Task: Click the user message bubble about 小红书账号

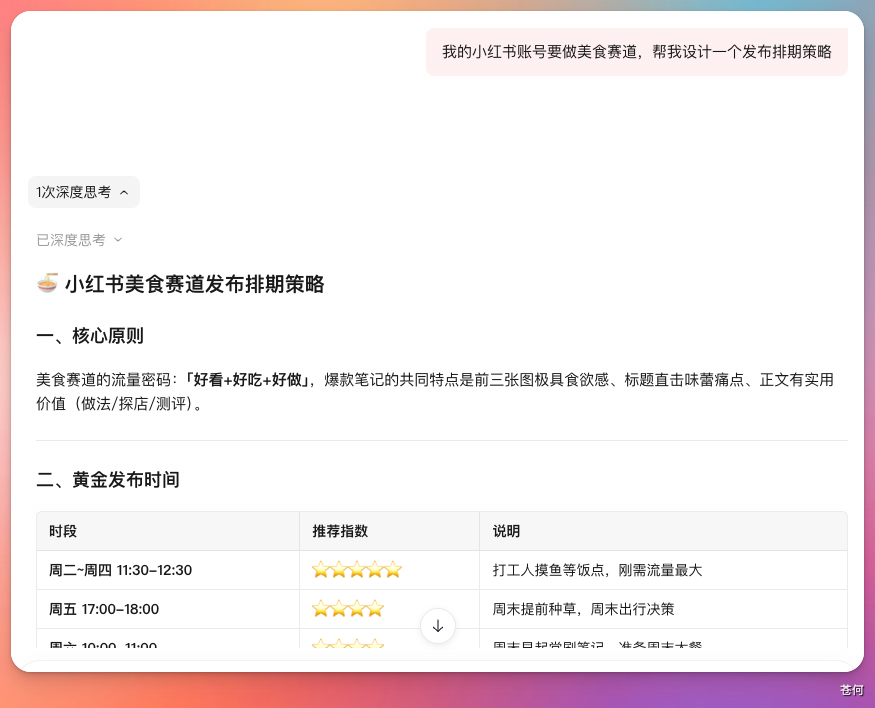Action: 637,52
